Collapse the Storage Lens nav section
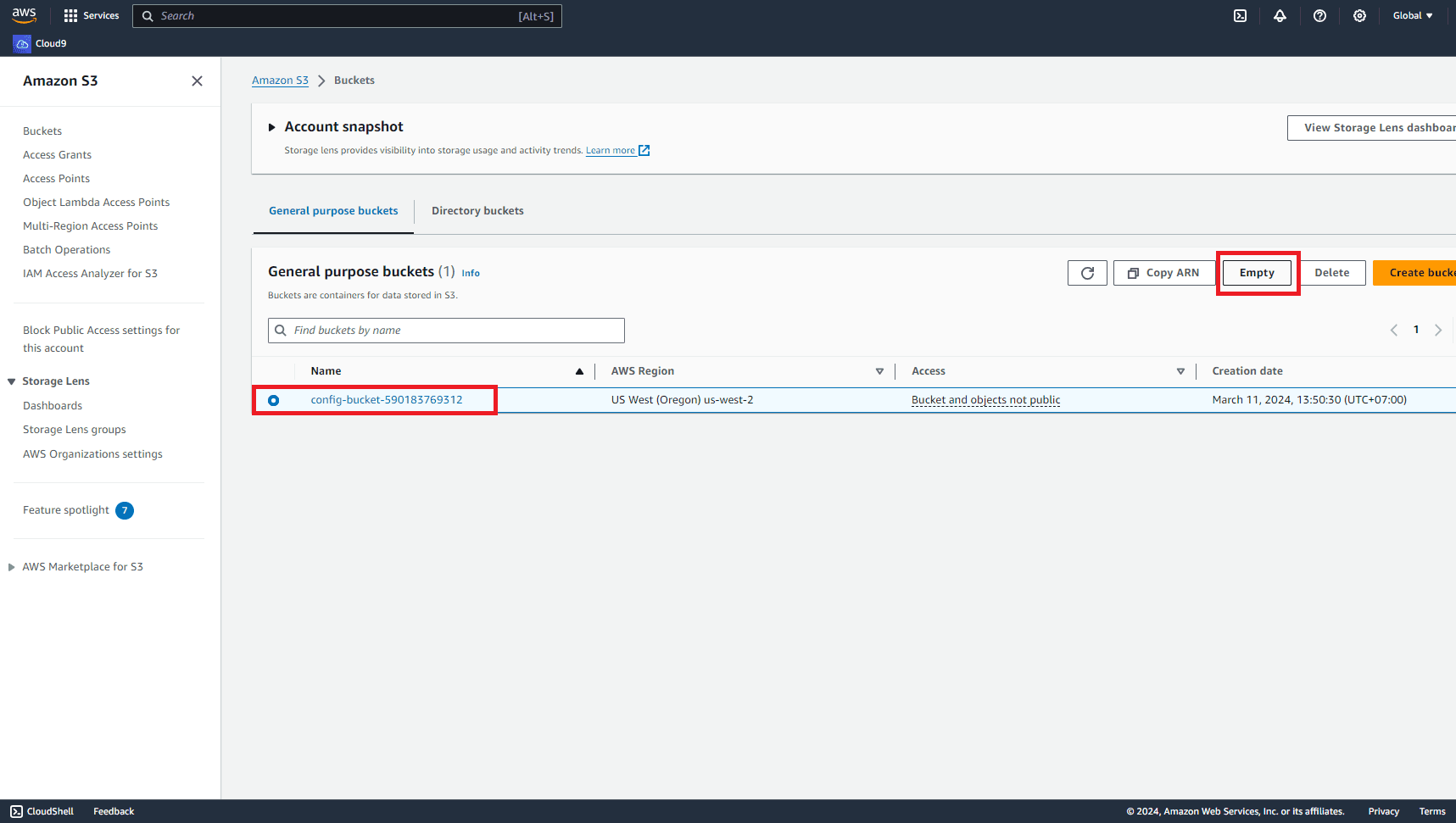Viewport: 1456px width, 823px height. pos(12,381)
